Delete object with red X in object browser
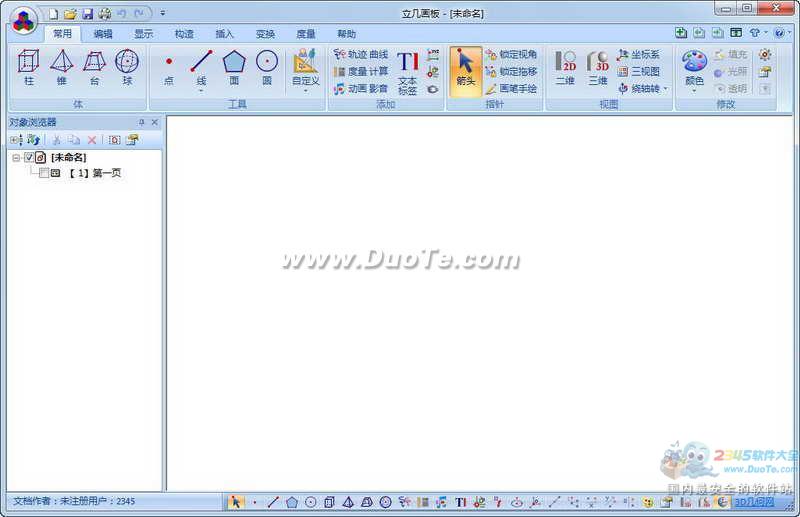 (92, 140)
